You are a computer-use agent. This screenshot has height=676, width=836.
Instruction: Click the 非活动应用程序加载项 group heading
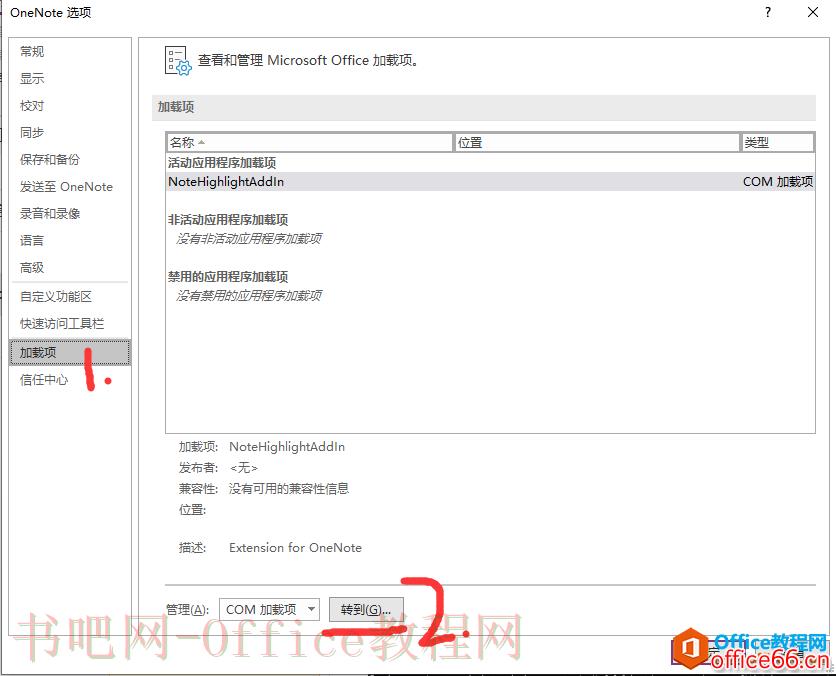(x=228, y=220)
